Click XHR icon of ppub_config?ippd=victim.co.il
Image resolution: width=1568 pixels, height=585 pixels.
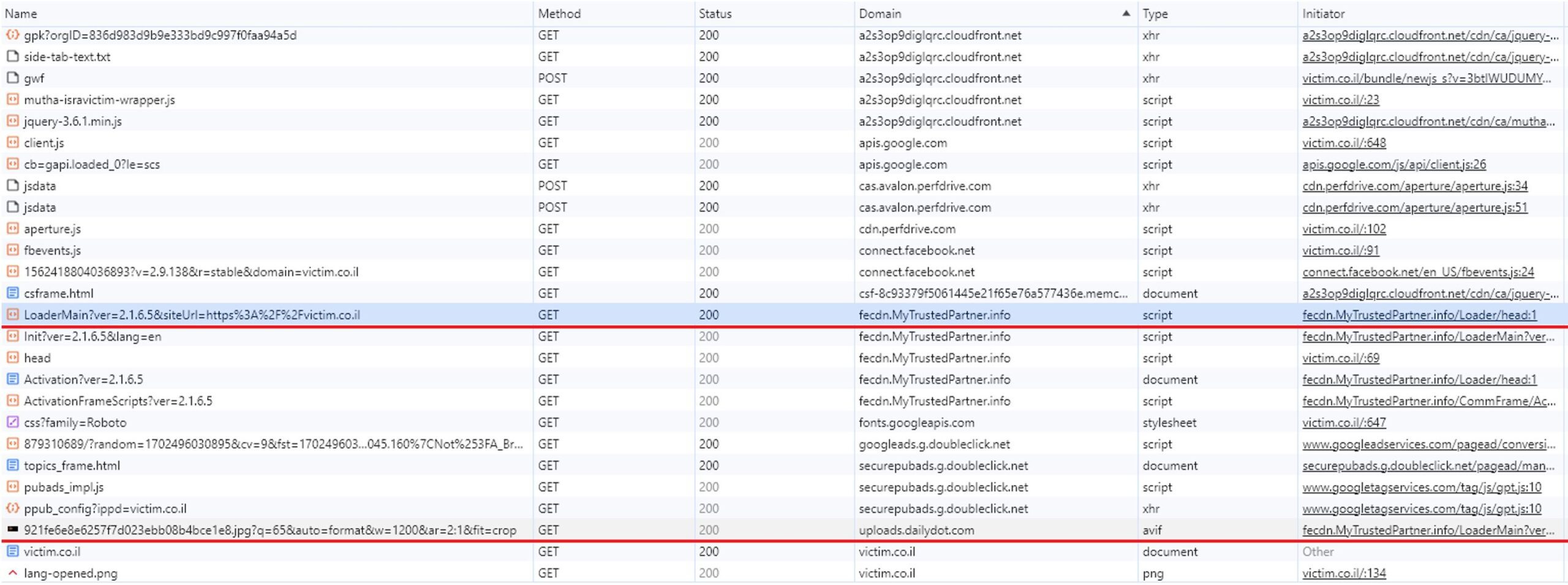(12, 508)
